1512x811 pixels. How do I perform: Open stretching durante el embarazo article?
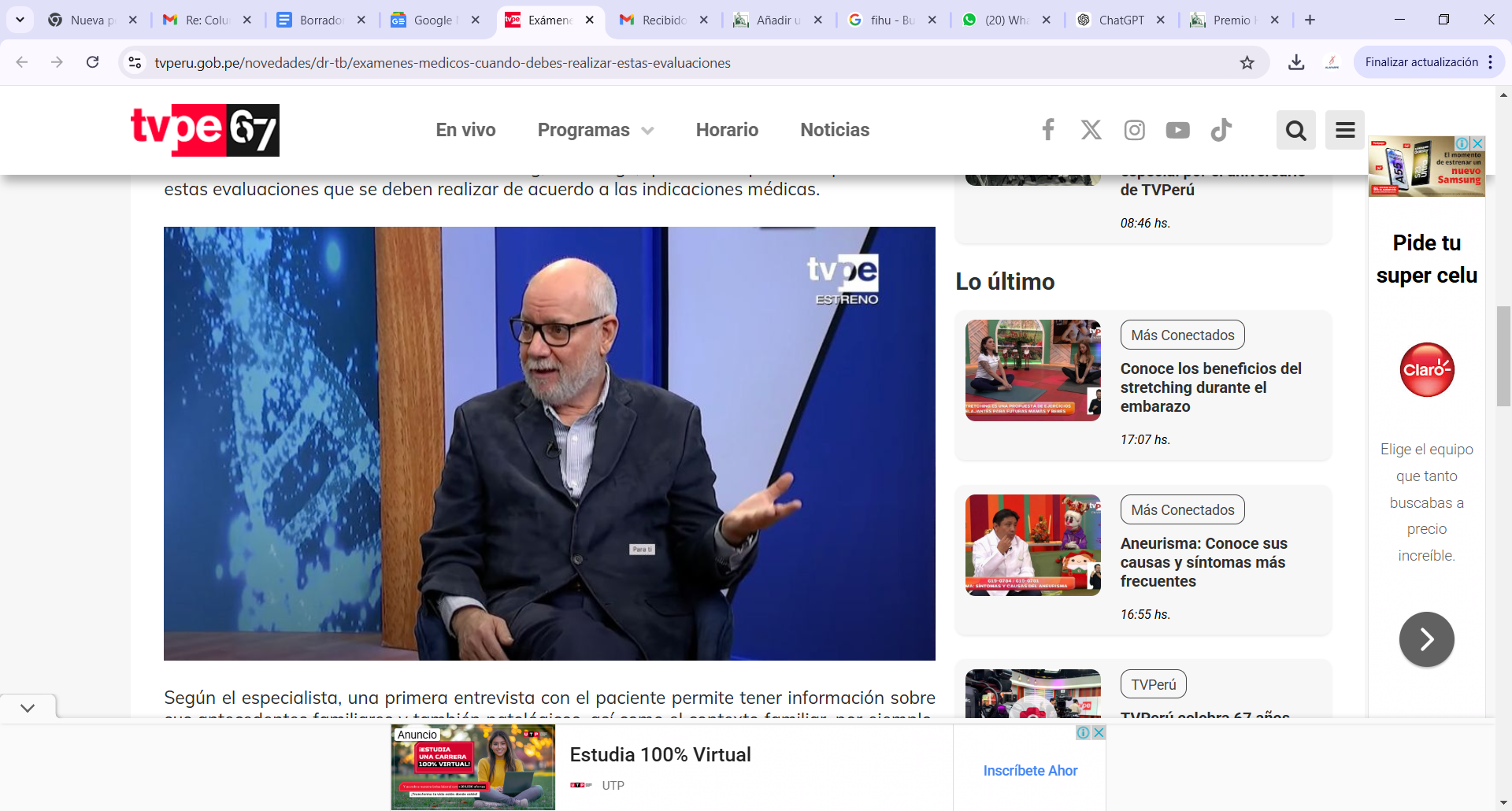(x=1211, y=387)
